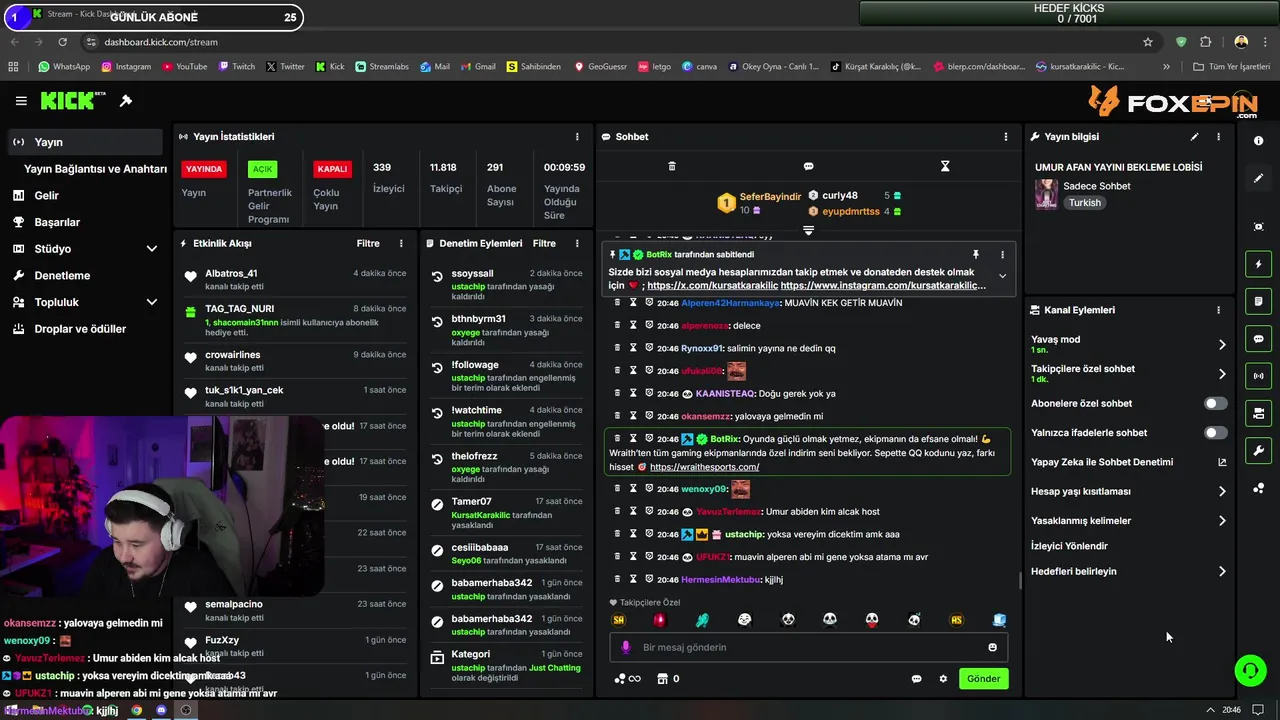The width and height of the screenshot is (1280, 720).
Task: Open Yayın Bağlantısı ve Anahtarı page
Action: click(x=95, y=169)
